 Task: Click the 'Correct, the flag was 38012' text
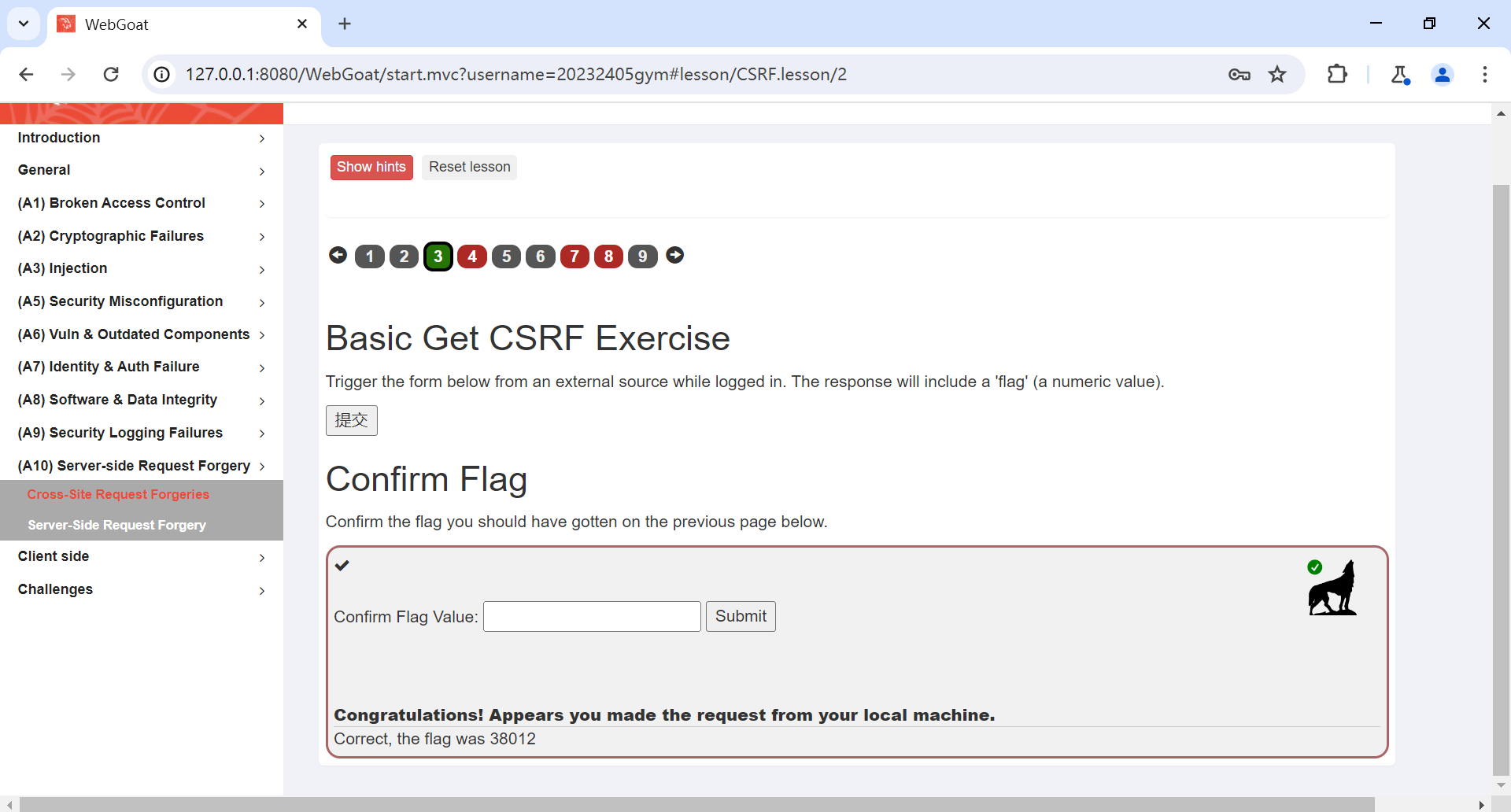click(x=434, y=739)
